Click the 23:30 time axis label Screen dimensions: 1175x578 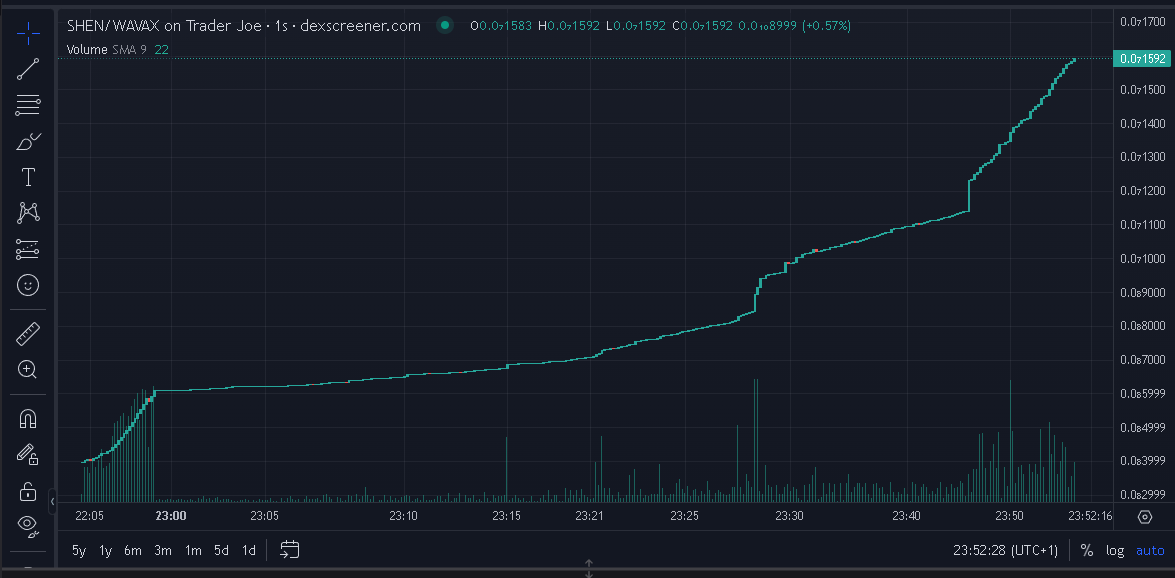[x=789, y=516]
